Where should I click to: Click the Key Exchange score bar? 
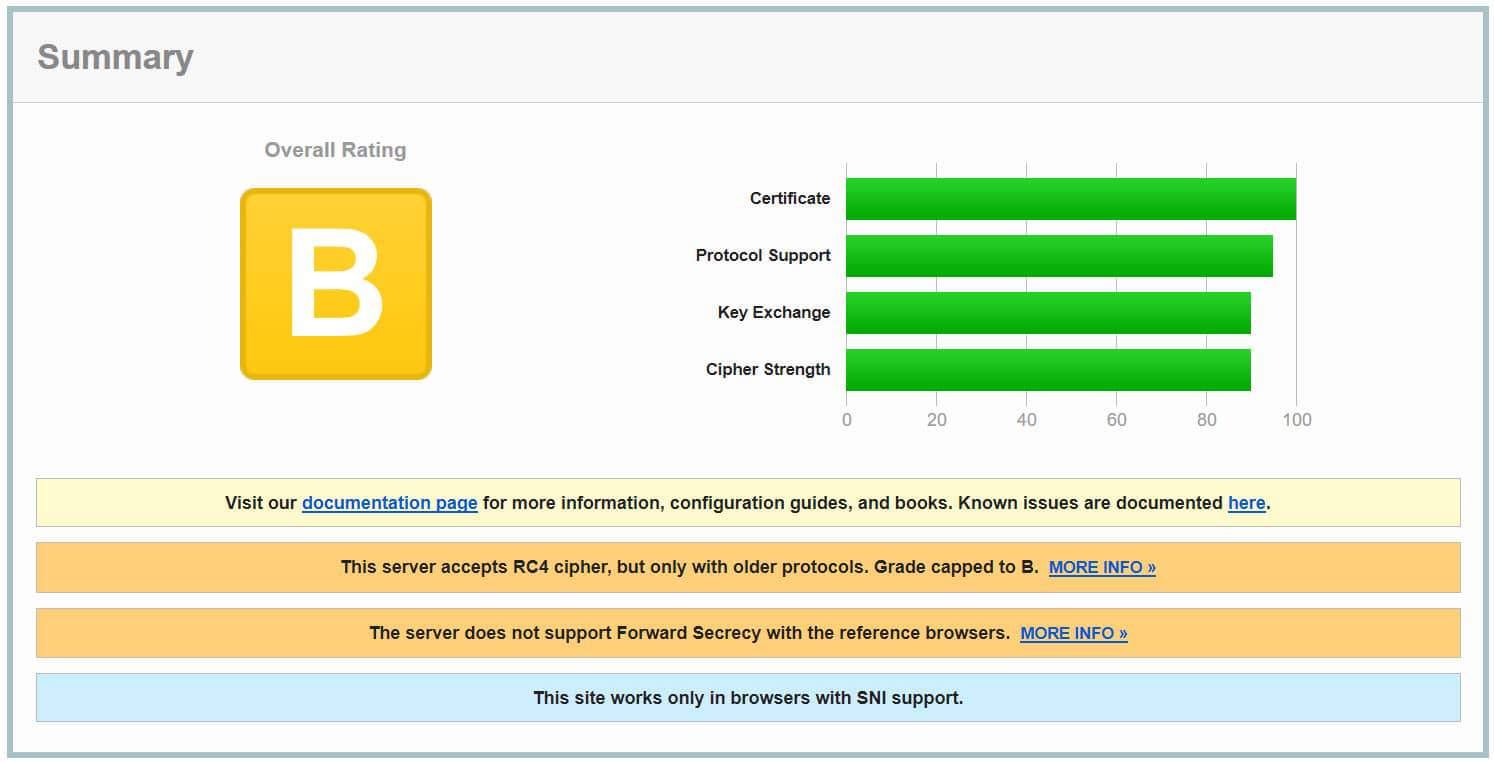1048,313
